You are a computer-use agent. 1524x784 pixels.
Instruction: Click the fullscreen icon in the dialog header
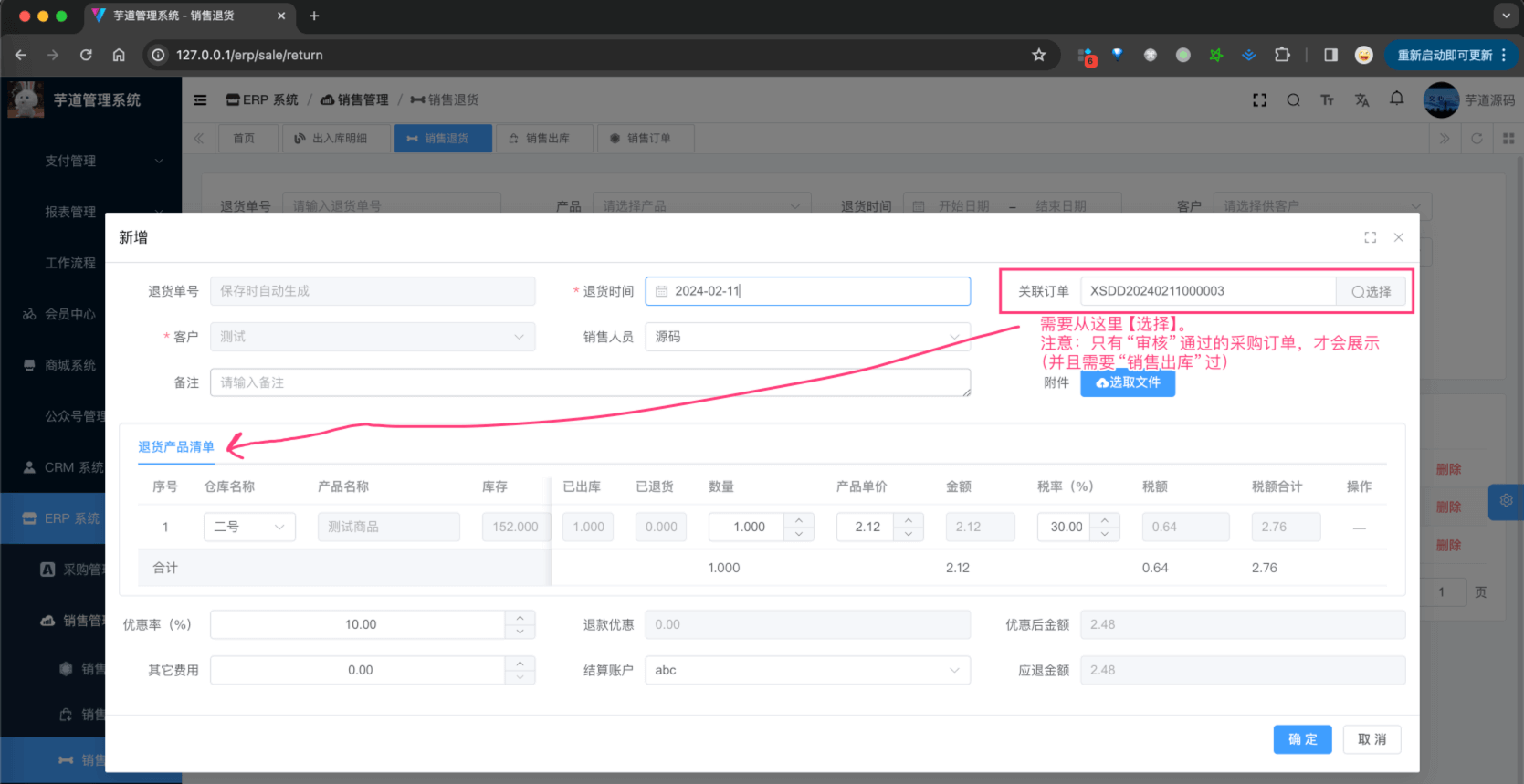(x=1370, y=237)
